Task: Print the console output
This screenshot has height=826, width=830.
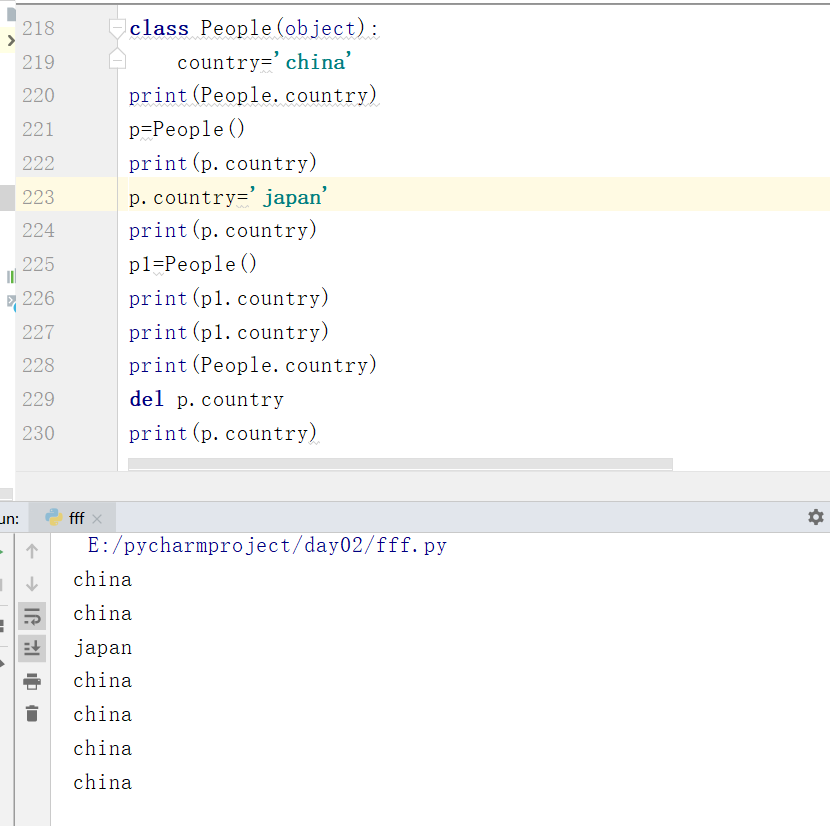Action: tap(32, 681)
